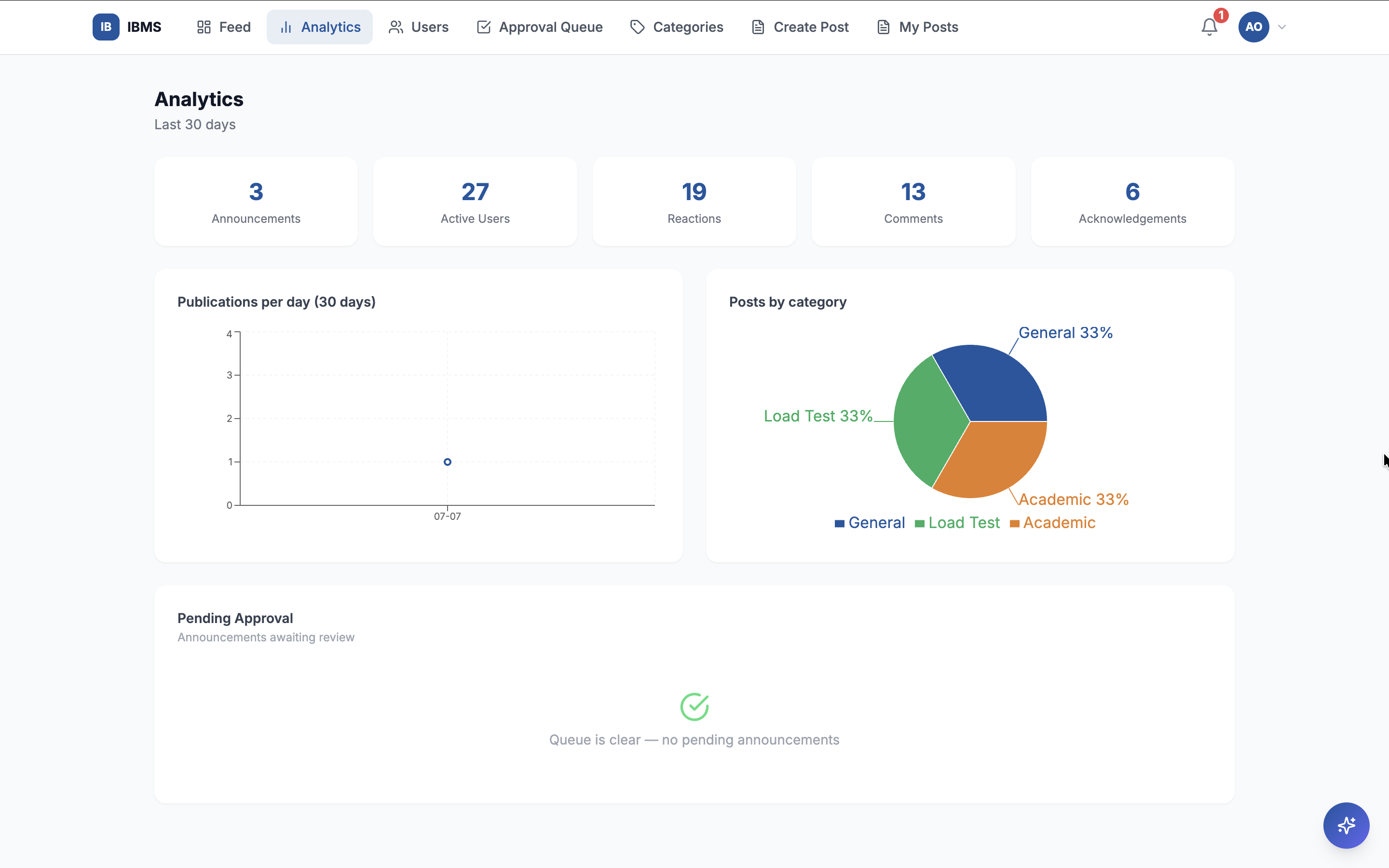Screen dimensions: 1389x868
Task: Toggle the General legend swatch
Action: (x=839, y=523)
